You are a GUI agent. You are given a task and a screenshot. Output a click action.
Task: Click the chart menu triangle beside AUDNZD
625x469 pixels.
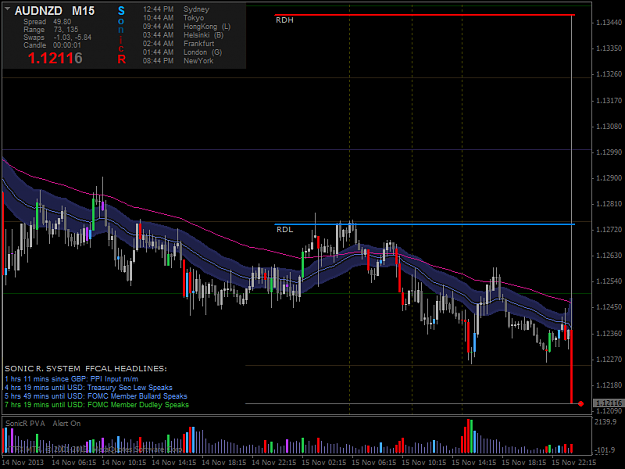tap(7, 8)
